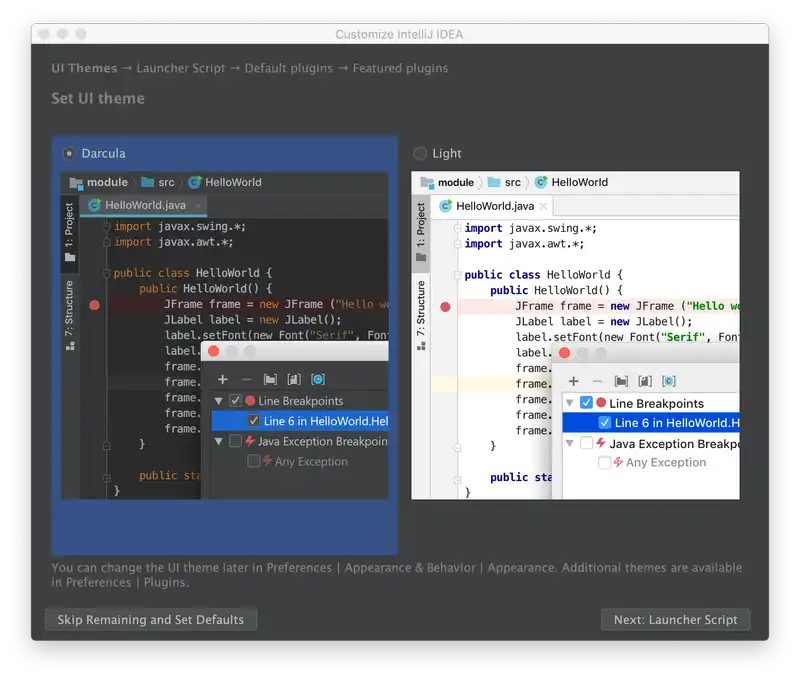Proceed with Next: Launcher Script button
Viewport: 800px width, 679px height.
click(675, 620)
